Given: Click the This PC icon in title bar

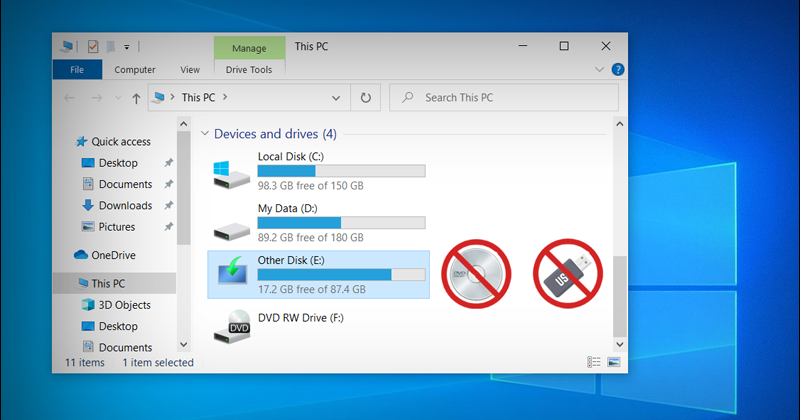Looking at the screenshot, I should [x=66, y=46].
